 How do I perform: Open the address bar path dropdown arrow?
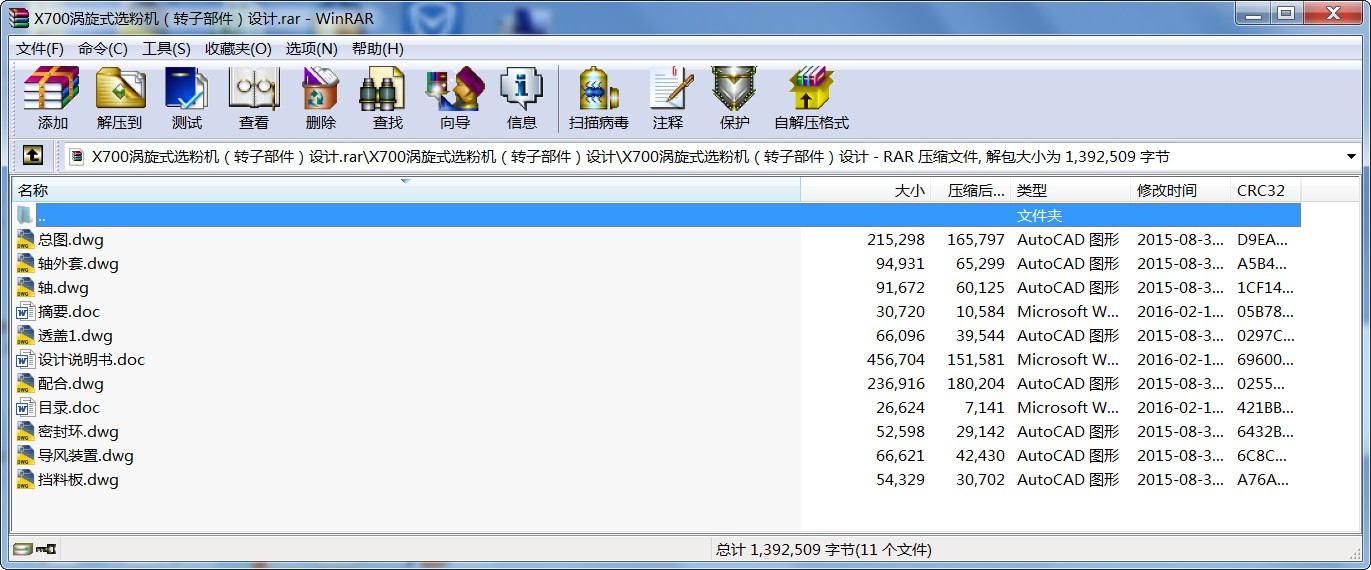pos(1352,156)
